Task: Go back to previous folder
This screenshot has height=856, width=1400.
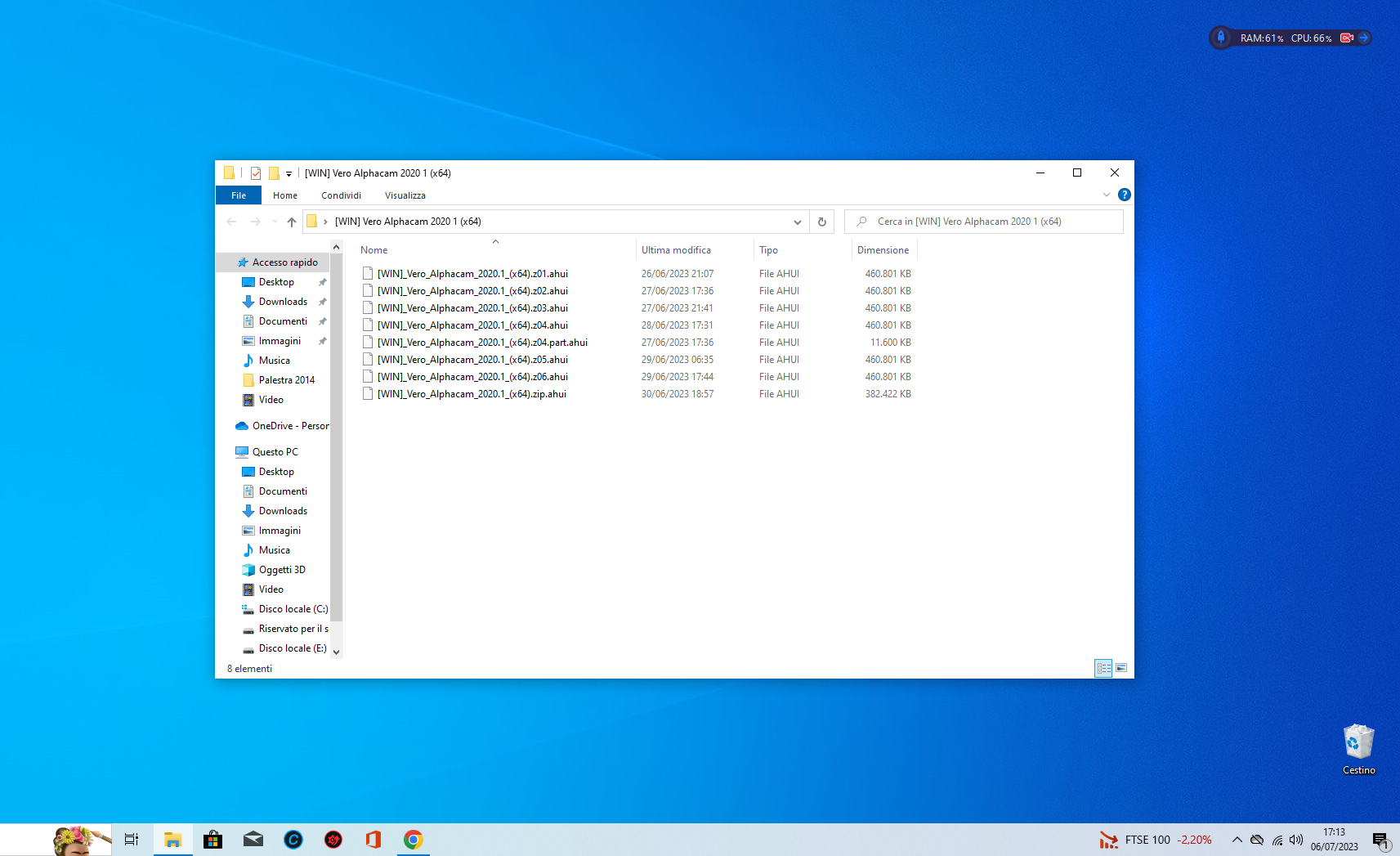Action: tap(231, 222)
